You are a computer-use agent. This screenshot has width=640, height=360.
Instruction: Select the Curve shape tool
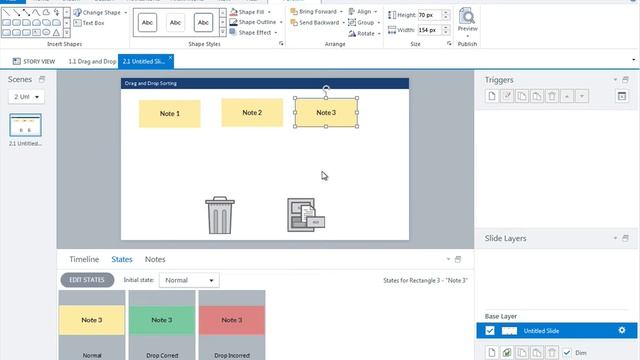click(x=36, y=13)
